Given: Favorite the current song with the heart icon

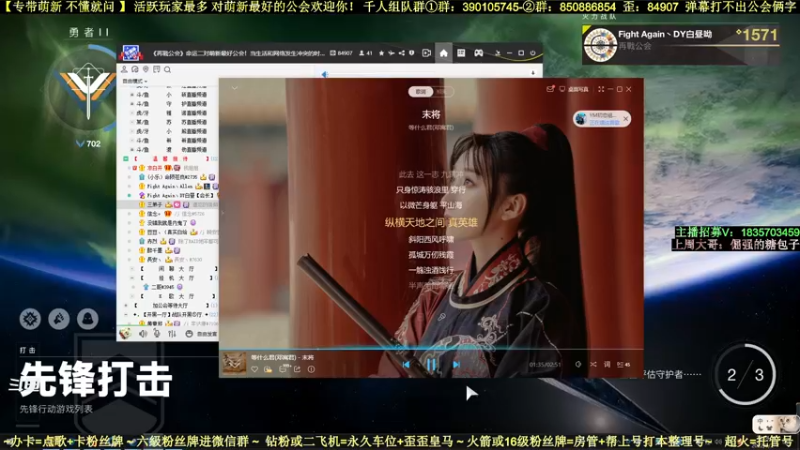Looking at the screenshot, I should tap(254, 369).
